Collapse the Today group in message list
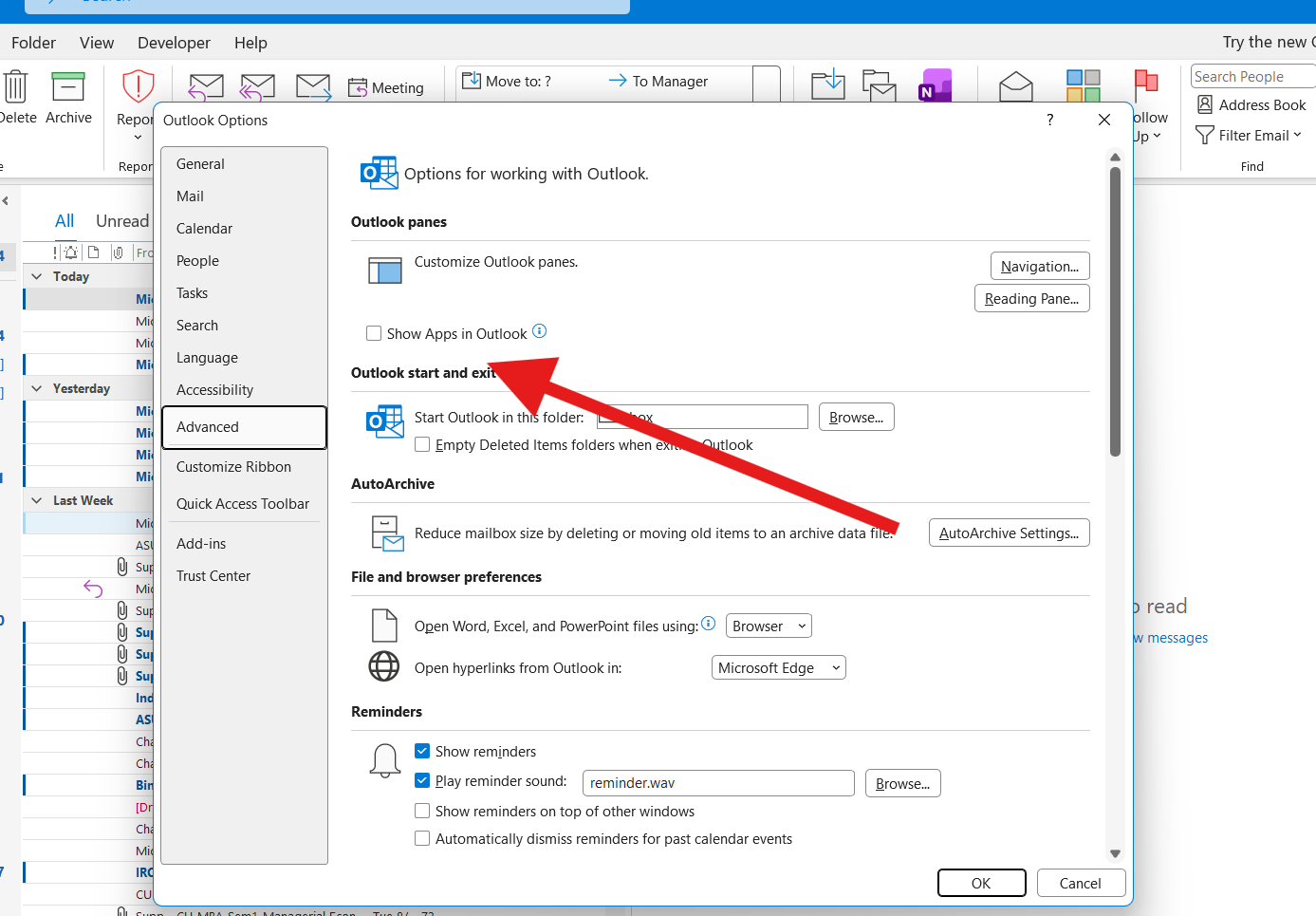The image size is (1316, 916). (37, 276)
